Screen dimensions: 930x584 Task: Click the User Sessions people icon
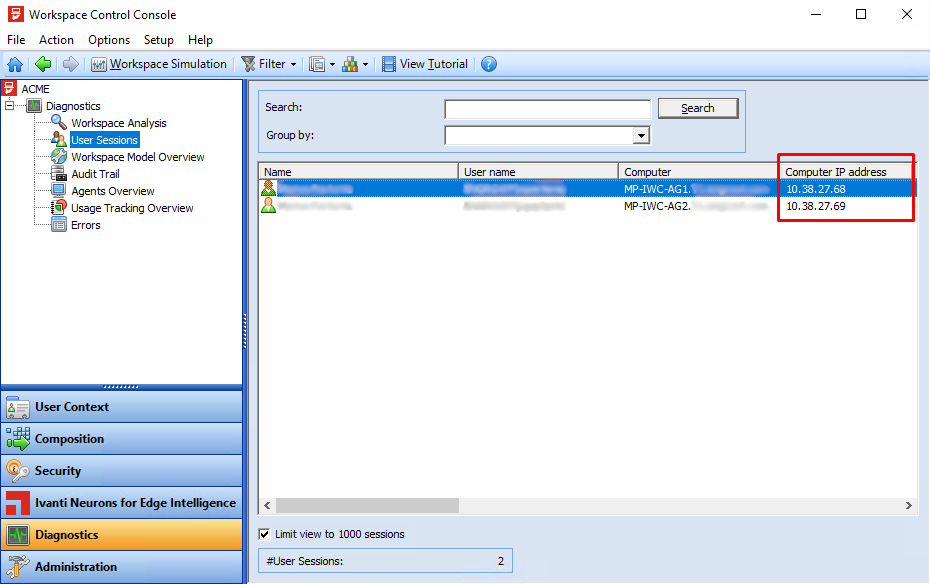[x=59, y=139]
